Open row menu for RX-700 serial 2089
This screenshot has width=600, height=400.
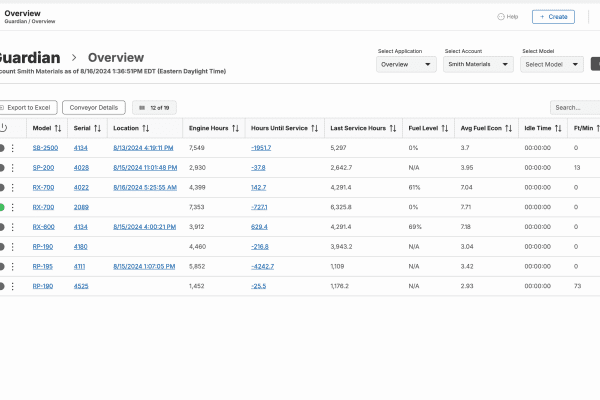click(x=13, y=207)
